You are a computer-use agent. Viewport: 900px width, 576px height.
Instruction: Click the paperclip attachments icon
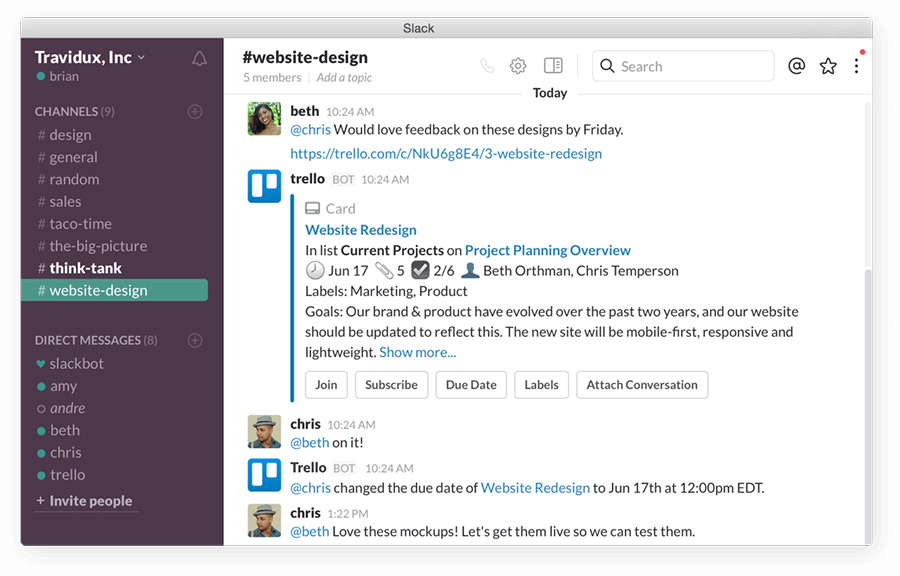[384, 270]
